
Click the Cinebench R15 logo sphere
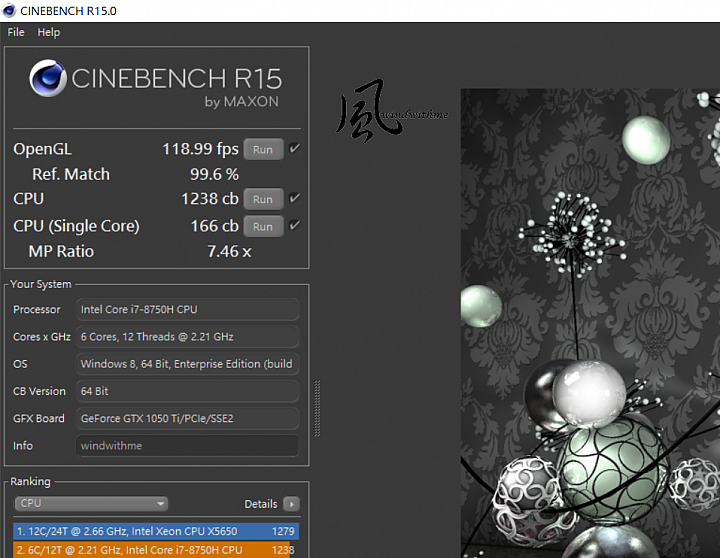(x=48, y=78)
